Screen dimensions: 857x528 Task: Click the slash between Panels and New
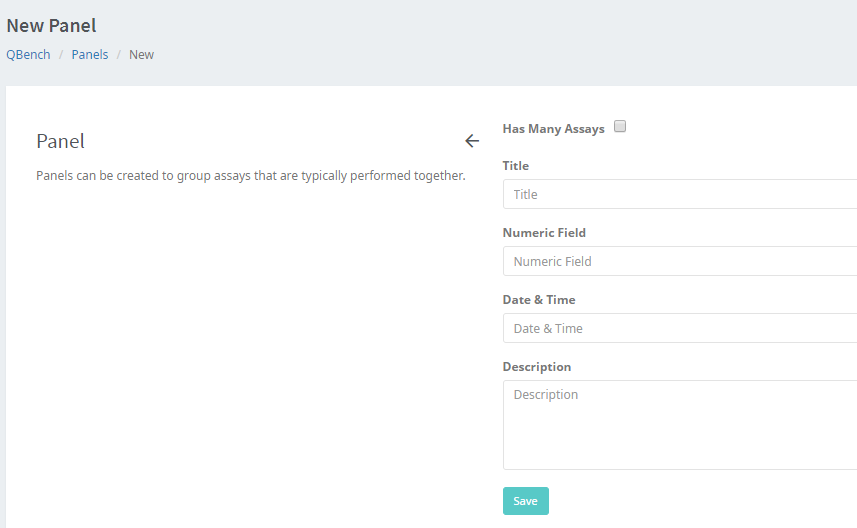pos(119,54)
